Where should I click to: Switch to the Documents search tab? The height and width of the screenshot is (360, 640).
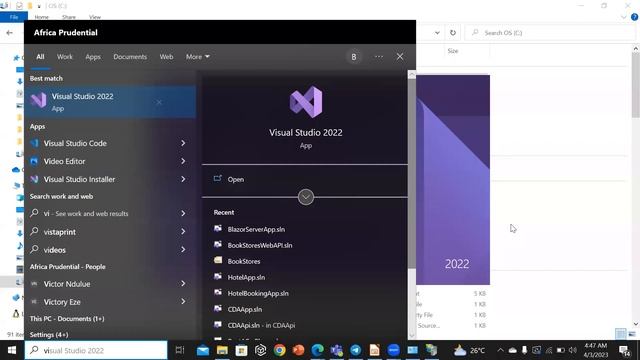pyautogui.click(x=130, y=57)
